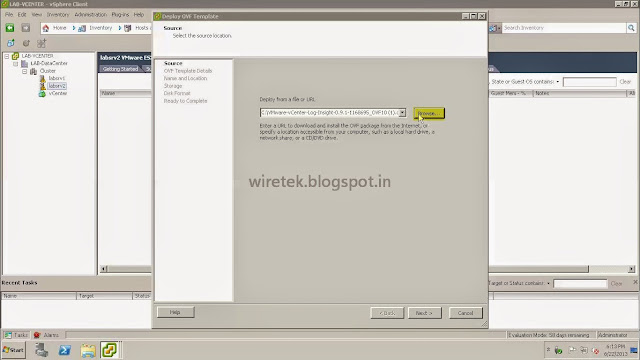Open Windows Explorer folder on taskbar
Screen dimensions: 640x360
point(88,350)
